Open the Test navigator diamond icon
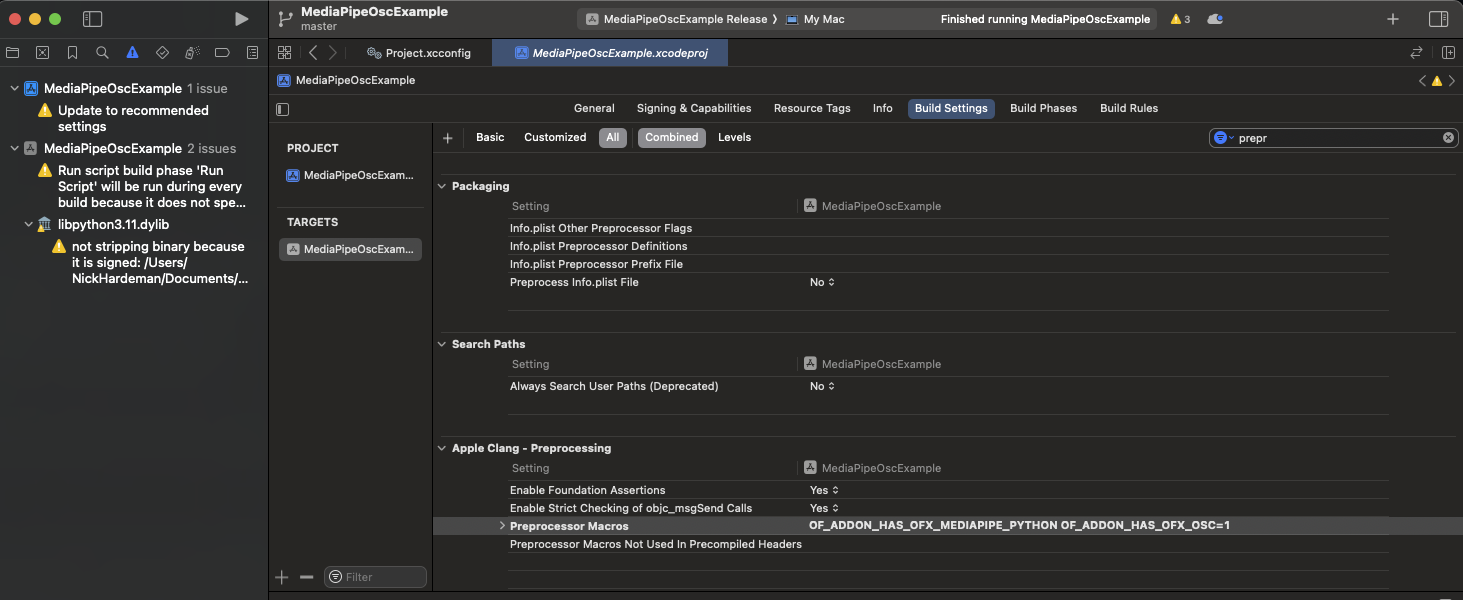Screen dimensions: 1463x600 coord(162,53)
